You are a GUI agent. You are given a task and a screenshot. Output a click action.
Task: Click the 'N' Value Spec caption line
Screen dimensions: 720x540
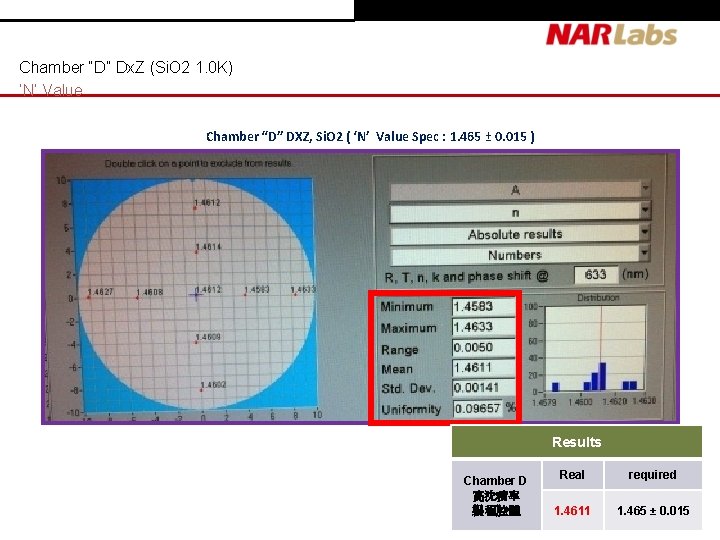[370, 136]
